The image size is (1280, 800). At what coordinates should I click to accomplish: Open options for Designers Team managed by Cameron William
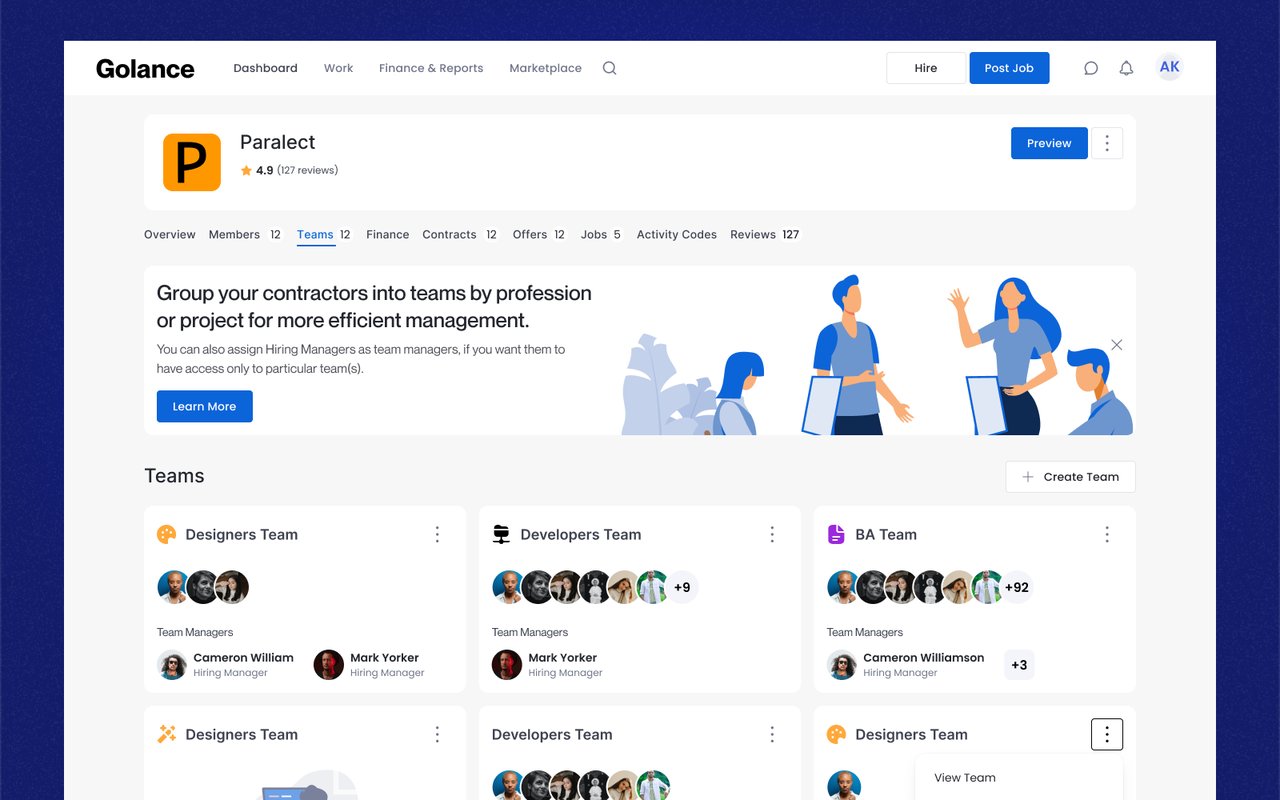pos(437,535)
